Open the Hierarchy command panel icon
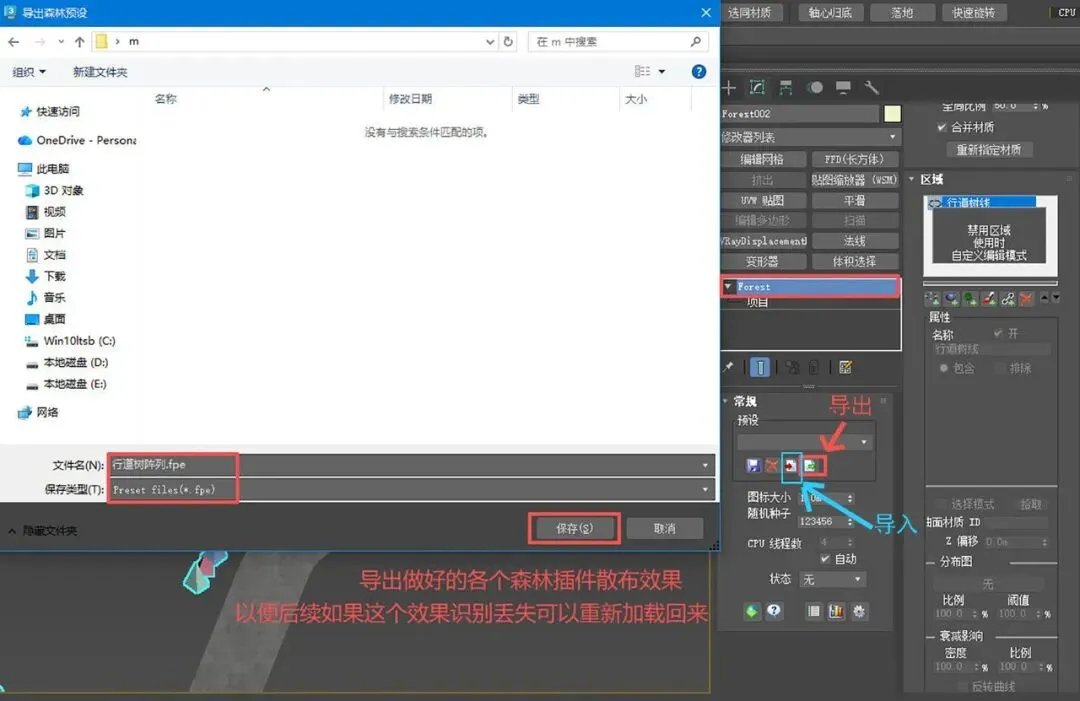Viewport: 1080px width, 701px height. point(785,87)
